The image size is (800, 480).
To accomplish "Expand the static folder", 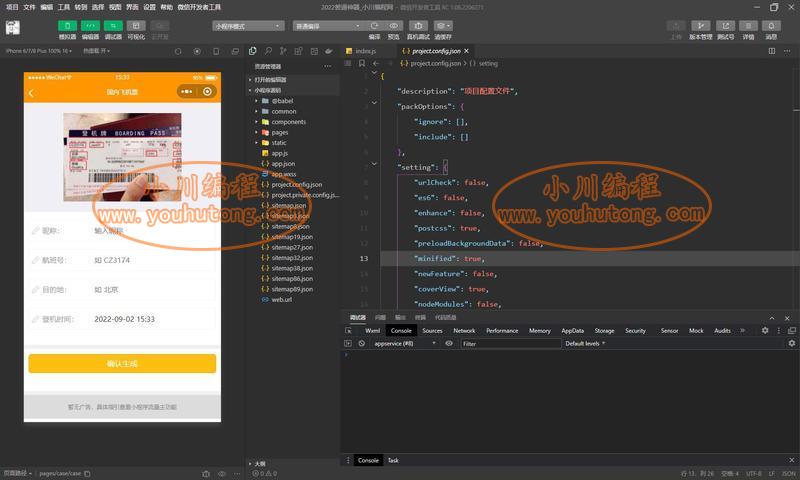I will (257, 143).
